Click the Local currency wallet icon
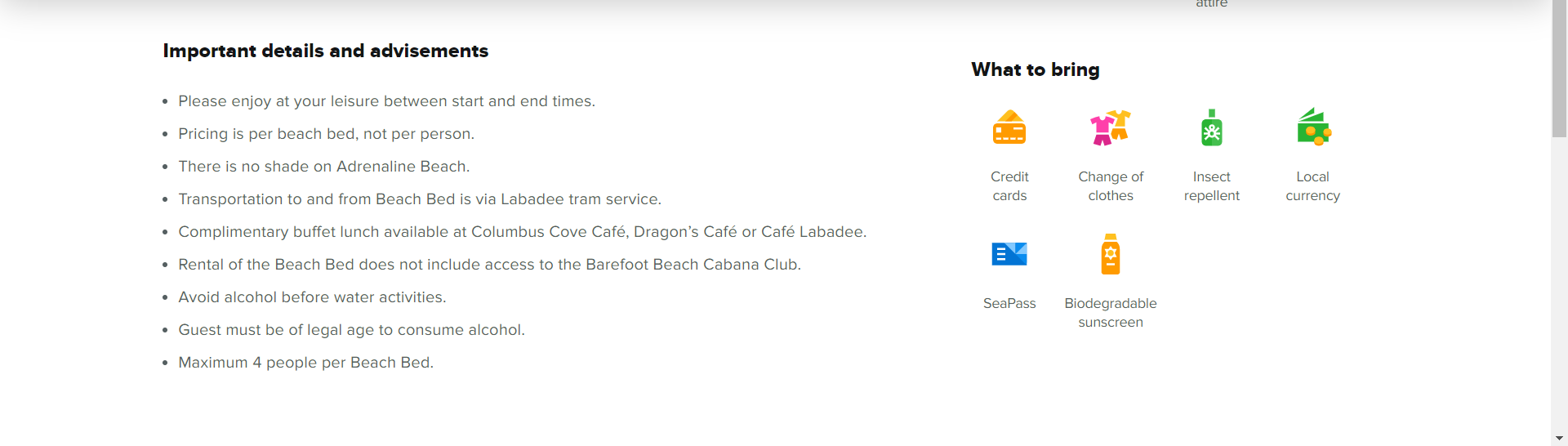The width and height of the screenshot is (1568, 446). pos(1313,127)
